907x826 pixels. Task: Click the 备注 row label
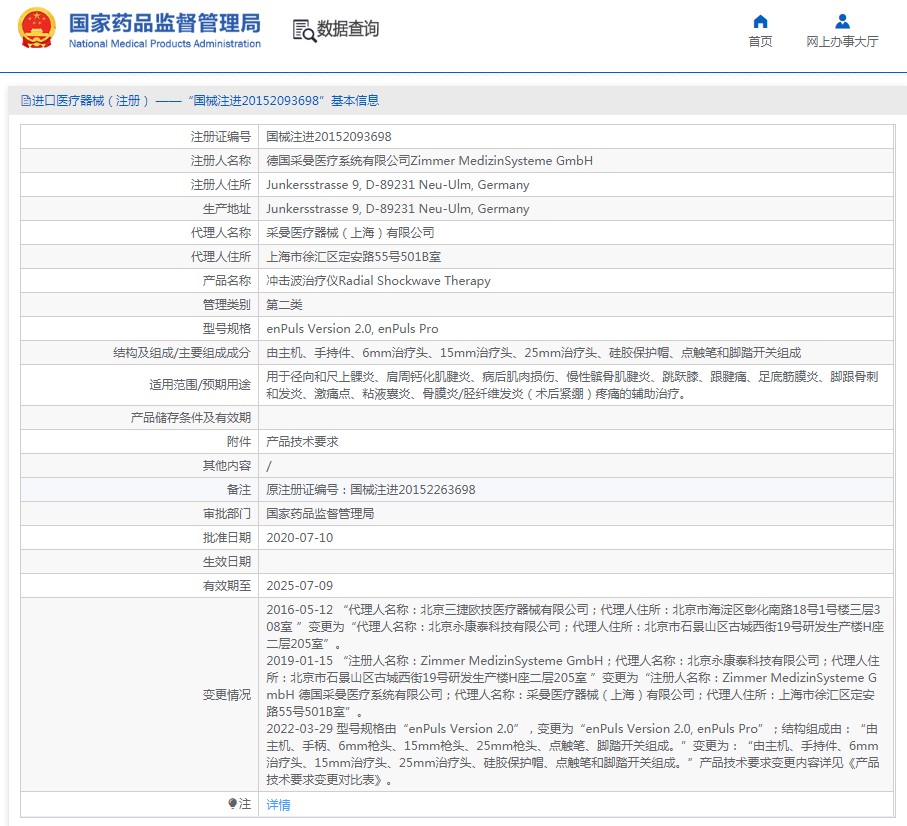pos(239,490)
